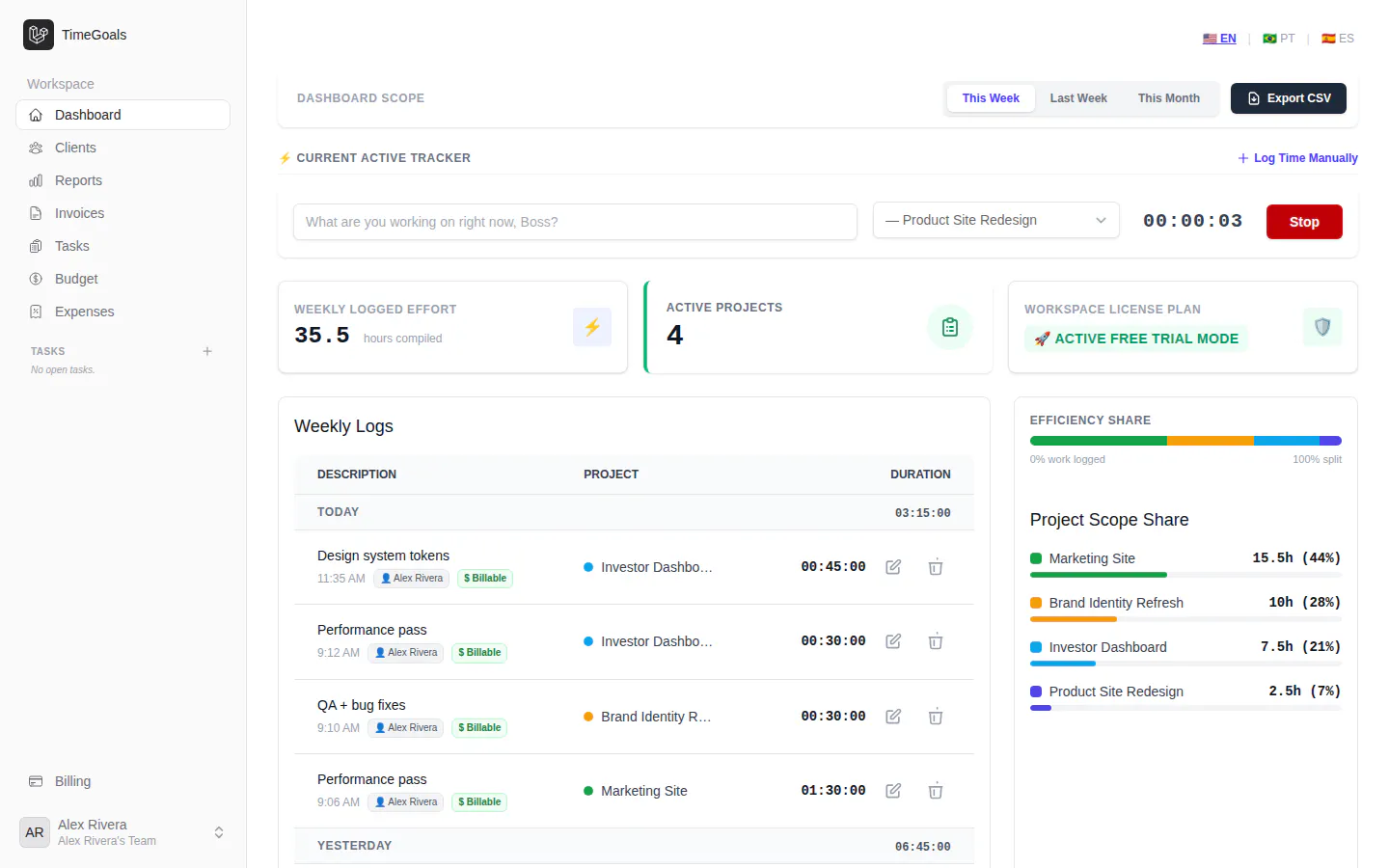The height and width of the screenshot is (868, 1389).
Task: Delete the 9:12 AM Performance pass entry
Action: coord(936,641)
